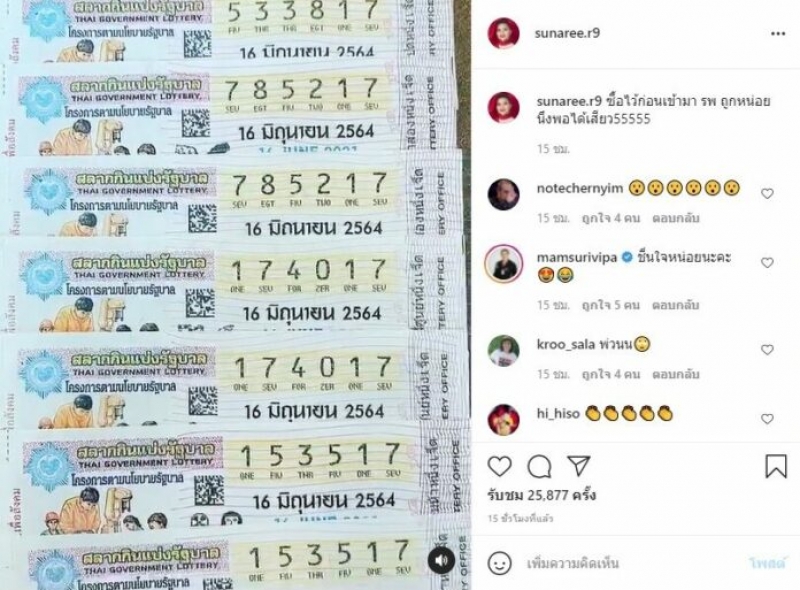Reply to notechernyim's comment
This screenshot has height=590, width=800.
click(676, 218)
